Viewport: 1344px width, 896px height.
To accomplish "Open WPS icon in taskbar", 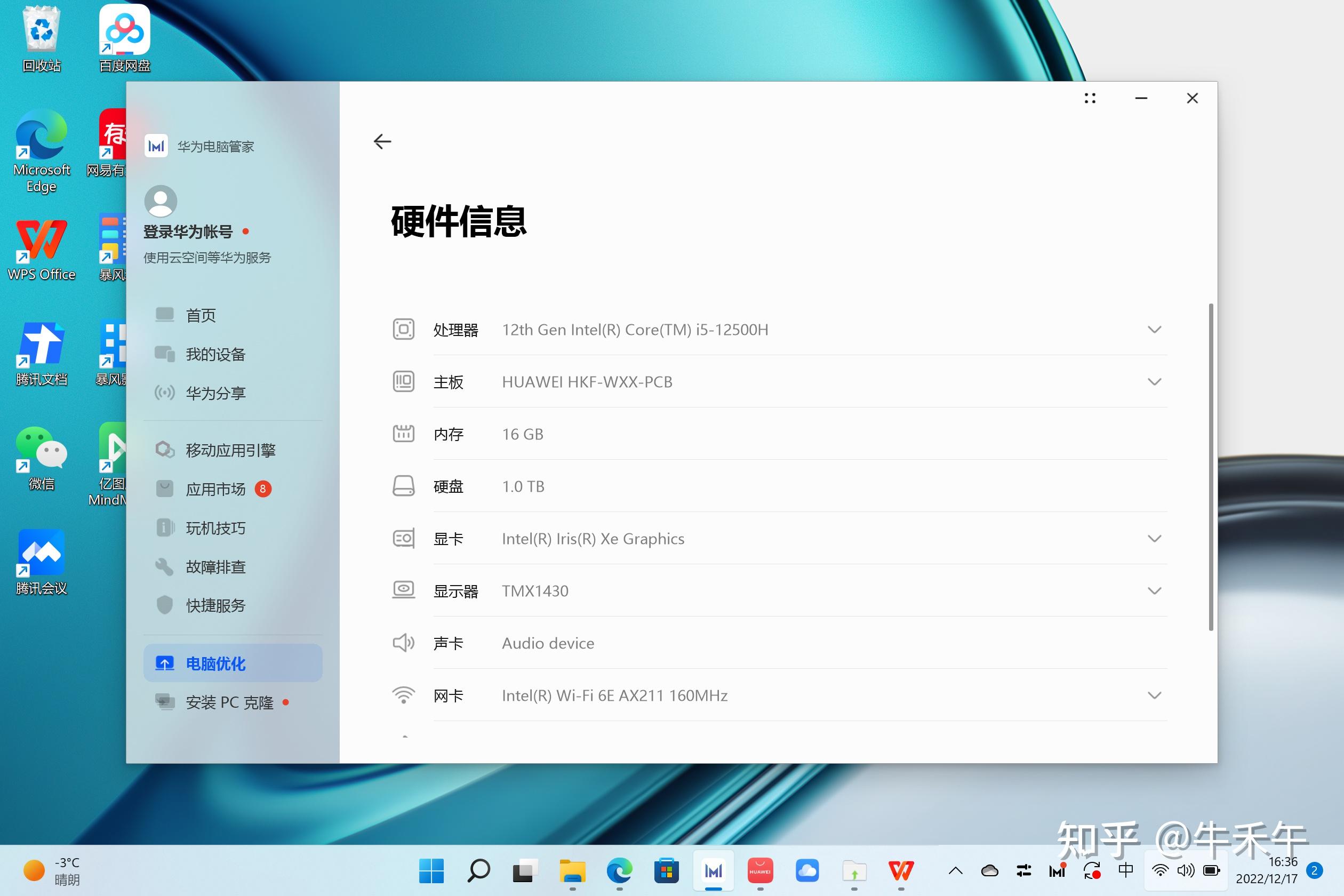I will 901,871.
